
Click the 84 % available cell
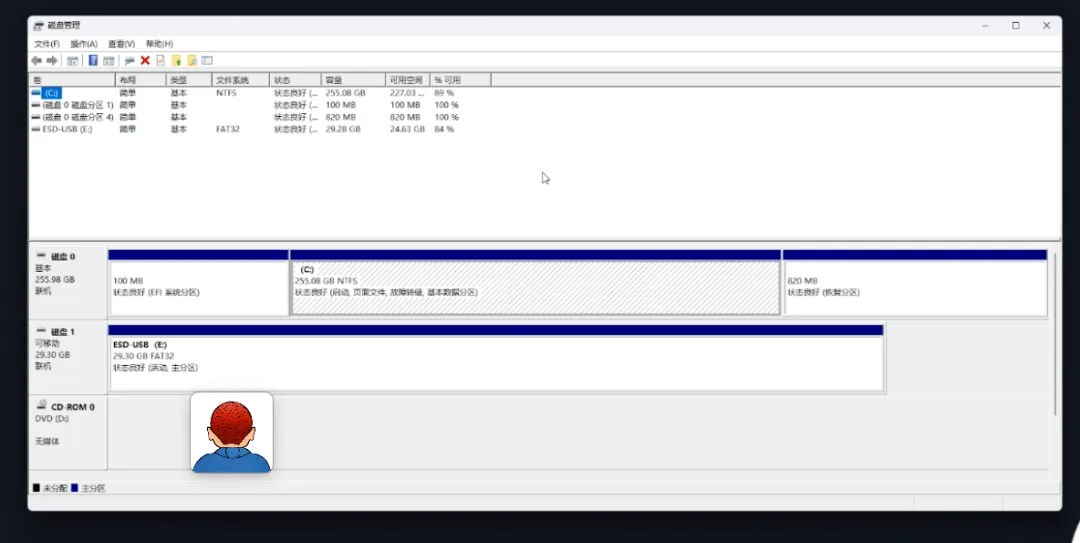[x=444, y=130]
